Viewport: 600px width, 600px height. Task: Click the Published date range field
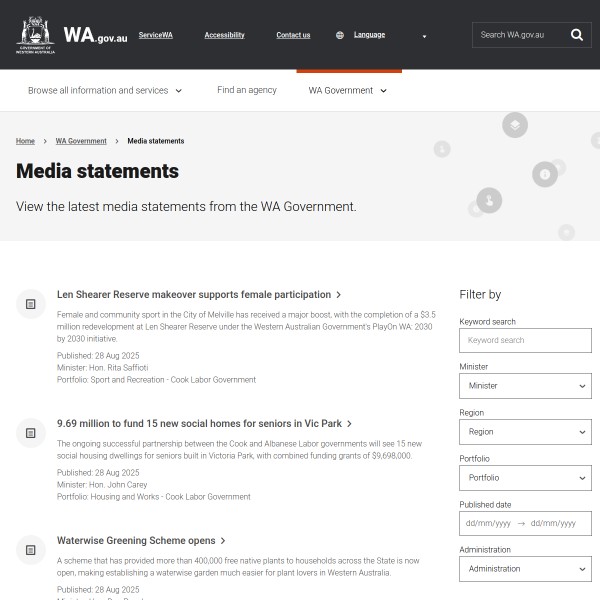point(525,523)
